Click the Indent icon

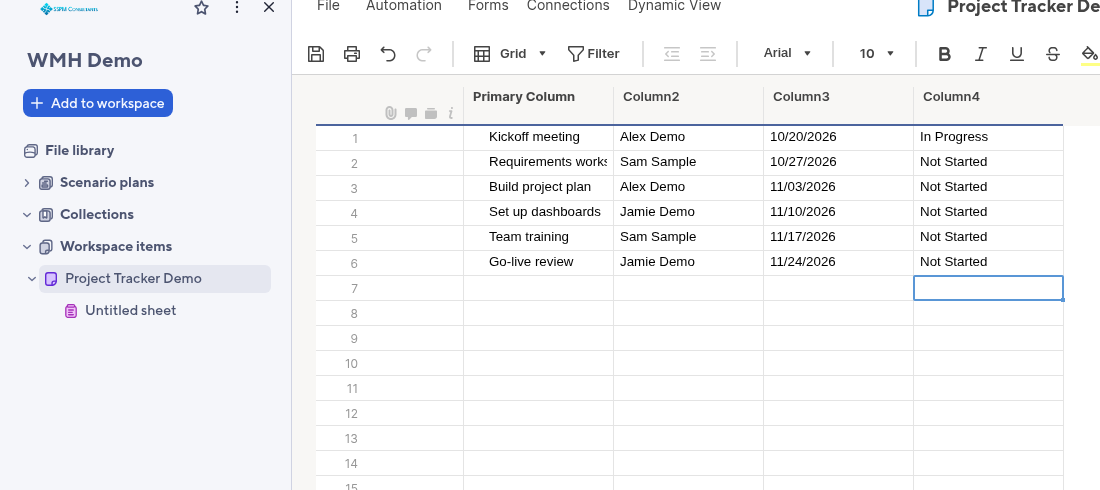click(708, 53)
